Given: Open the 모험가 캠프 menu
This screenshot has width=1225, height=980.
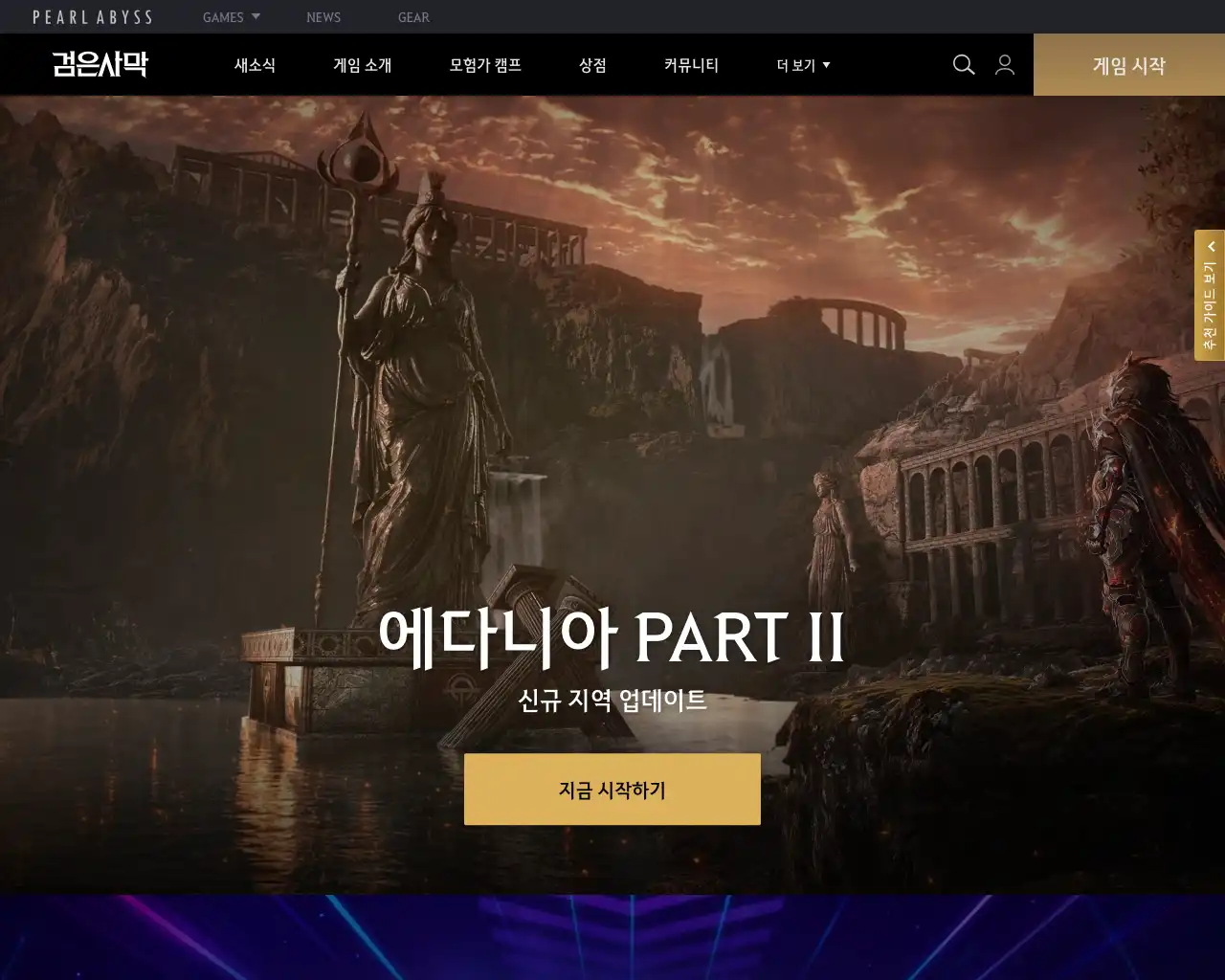Looking at the screenshot, I should (485, 65).
